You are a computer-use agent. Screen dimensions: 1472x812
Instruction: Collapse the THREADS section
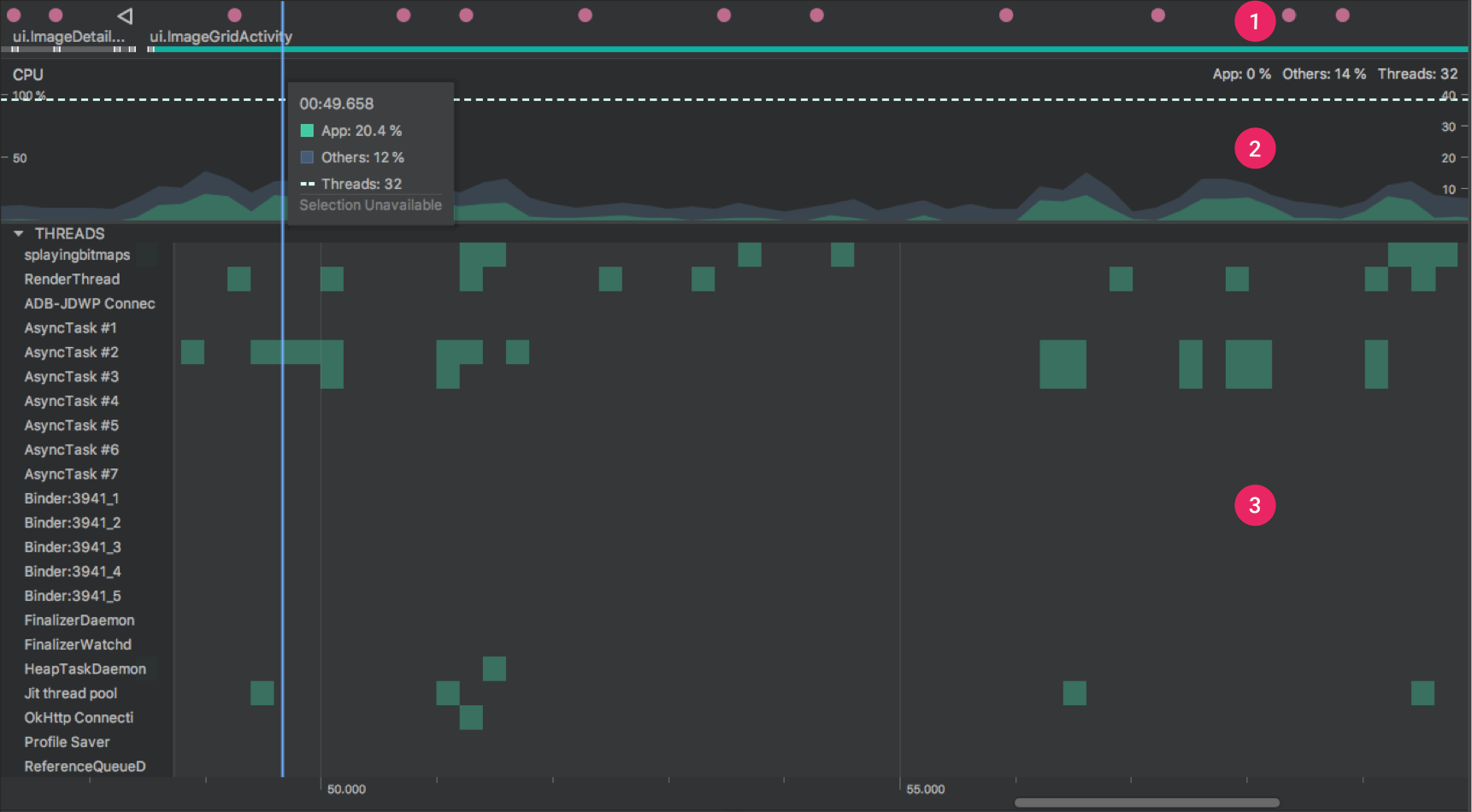18,233
